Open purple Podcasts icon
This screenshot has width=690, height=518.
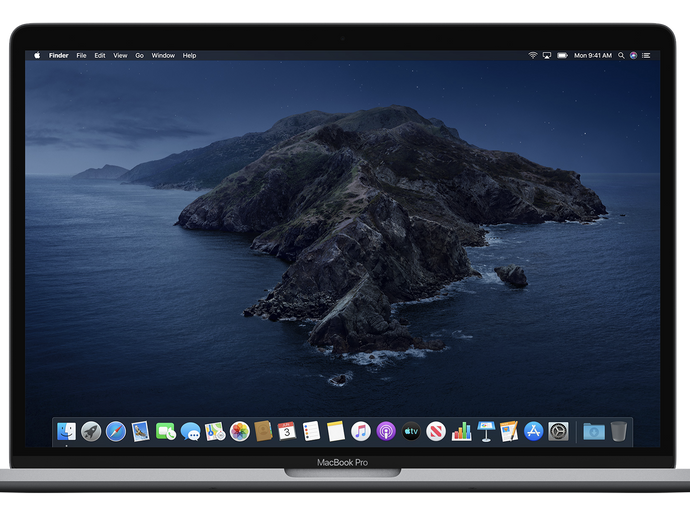386,431
